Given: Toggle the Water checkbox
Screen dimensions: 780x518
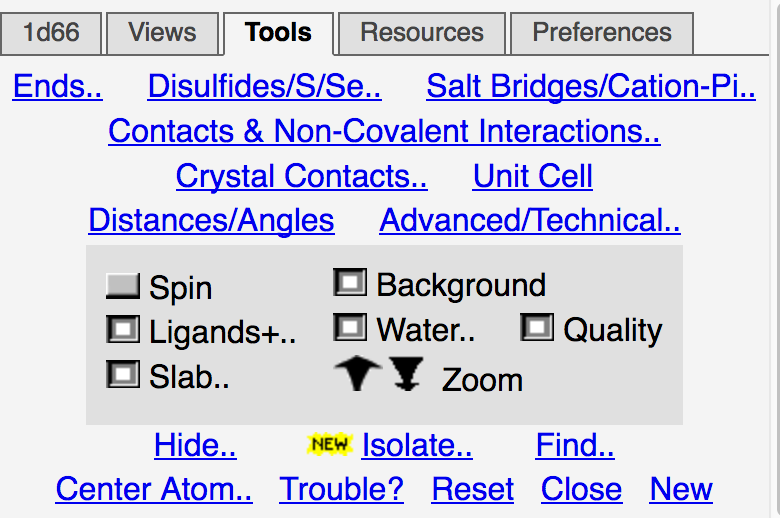Looking at the screenshot, I should 350,327.
